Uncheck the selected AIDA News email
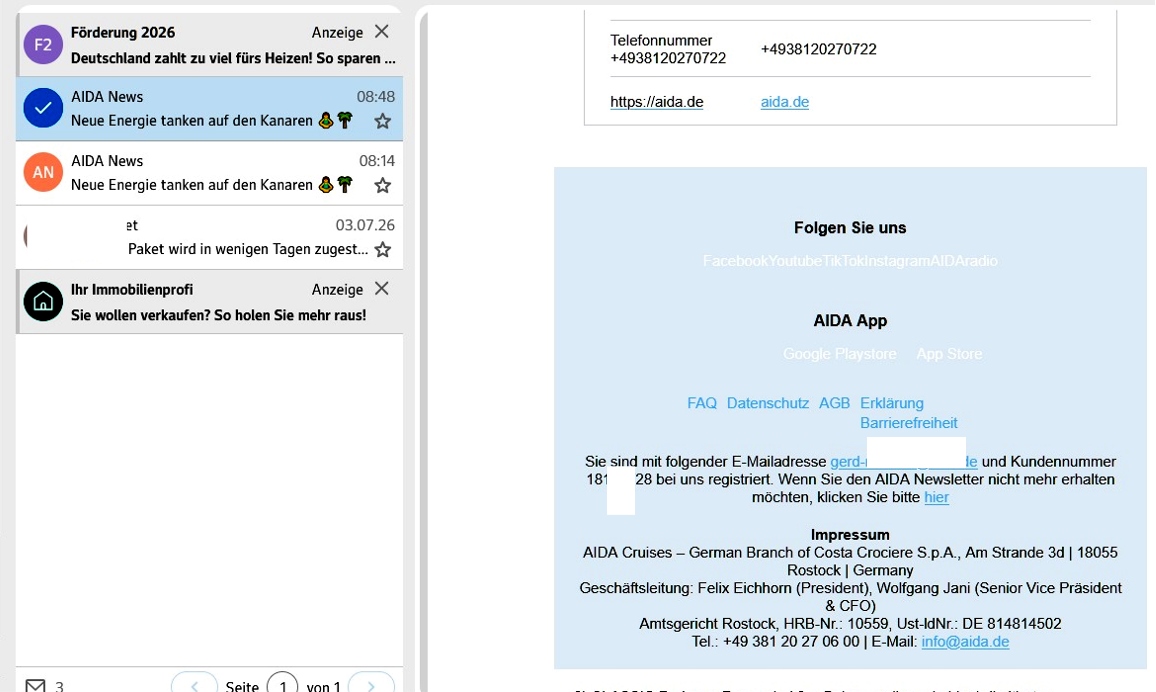 pyautogui.click(x=43, y=108)
